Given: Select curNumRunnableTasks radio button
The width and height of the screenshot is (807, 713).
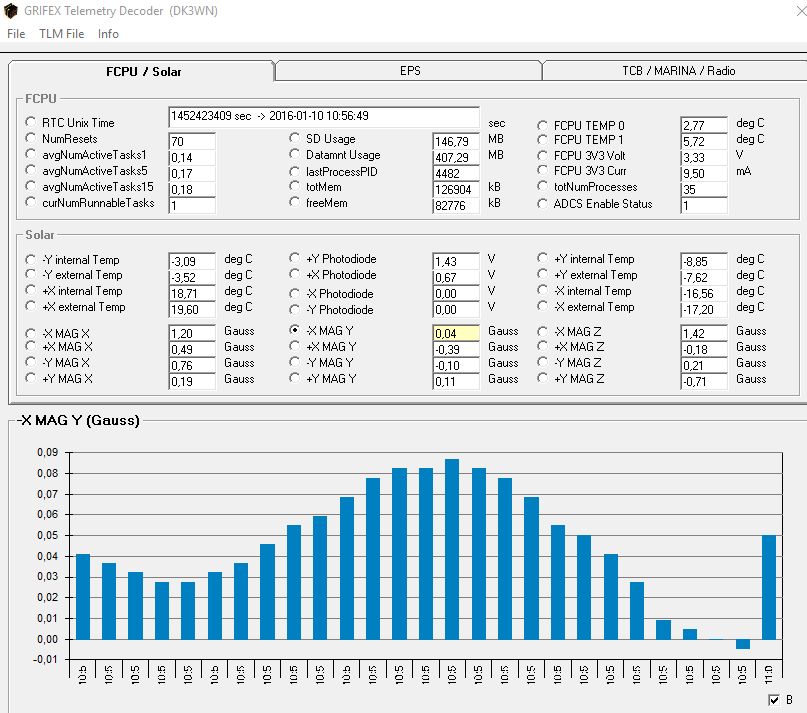Looking at the screenshot, I should (x=30, y=202).
